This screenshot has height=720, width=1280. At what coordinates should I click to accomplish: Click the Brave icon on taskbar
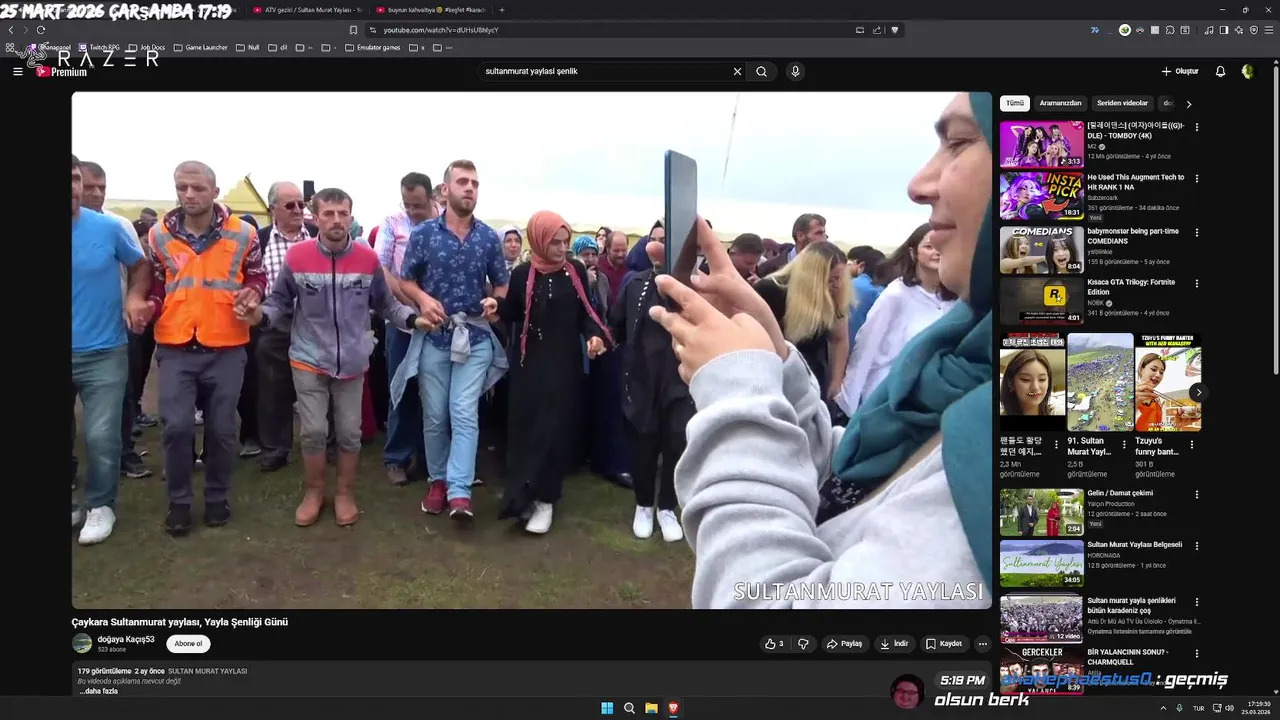click(x=673, y=708)
